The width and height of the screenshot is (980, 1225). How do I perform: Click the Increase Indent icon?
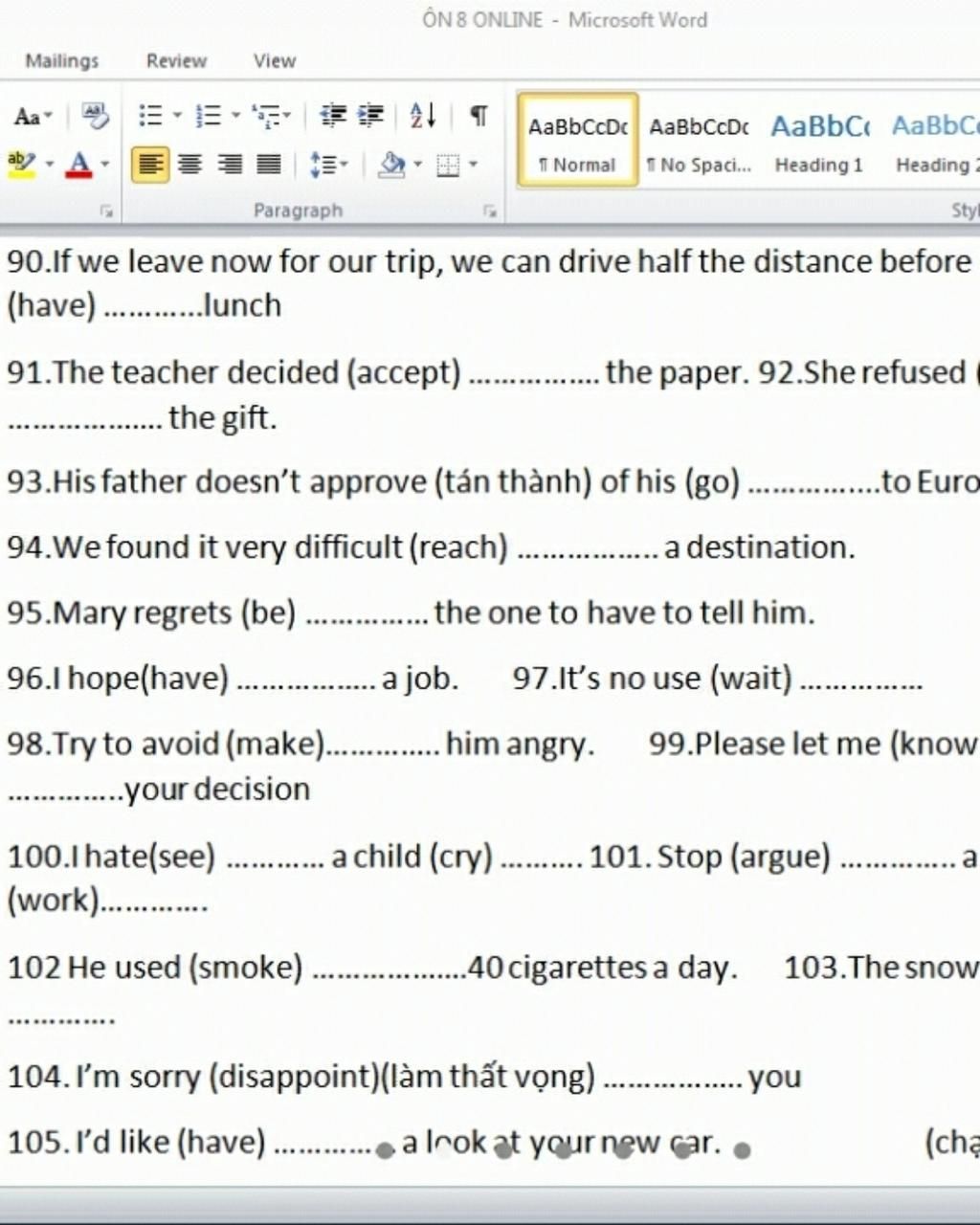point(370,116)
